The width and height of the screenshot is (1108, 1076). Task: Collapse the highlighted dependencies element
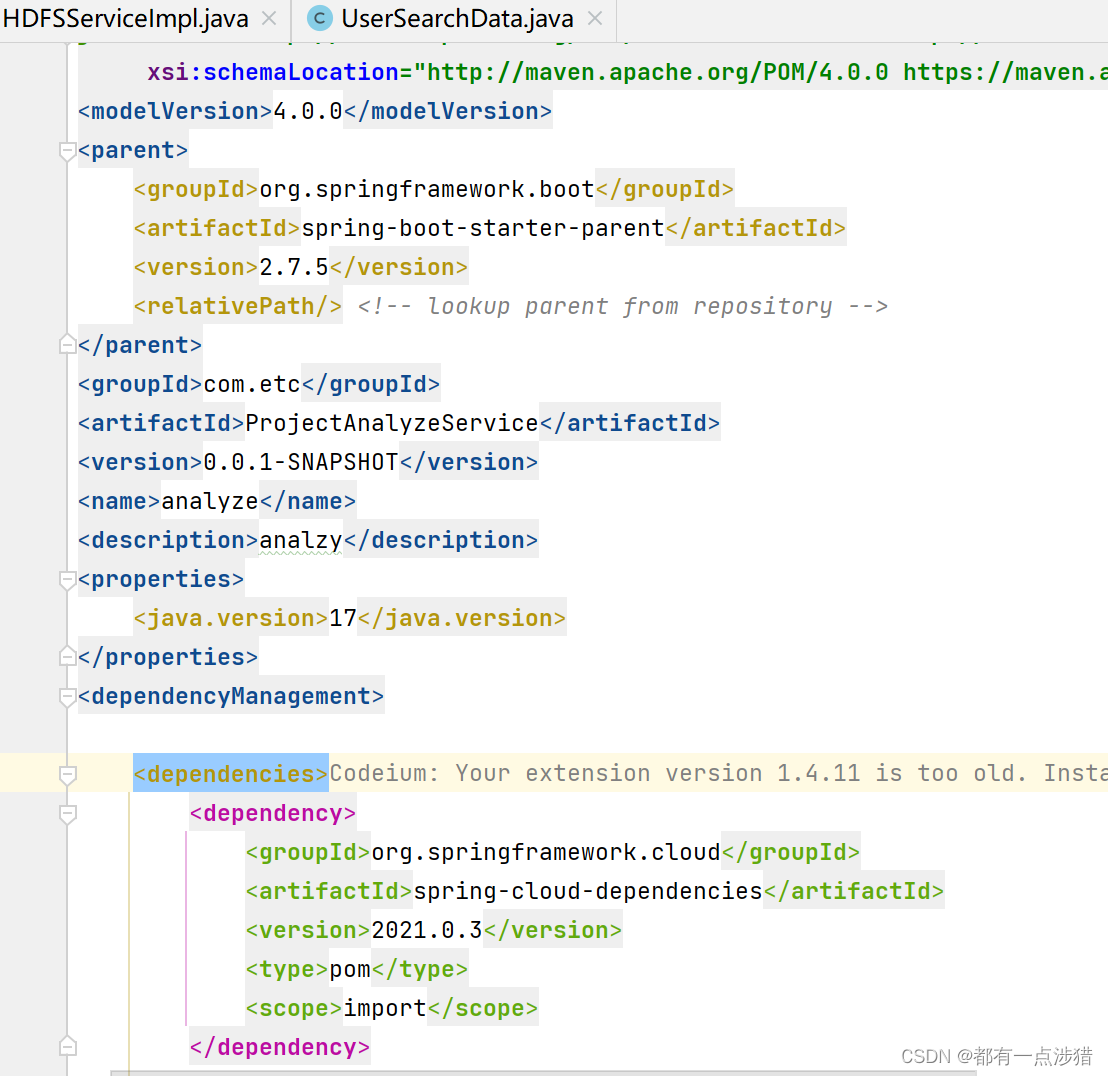(x=66, y=773)
